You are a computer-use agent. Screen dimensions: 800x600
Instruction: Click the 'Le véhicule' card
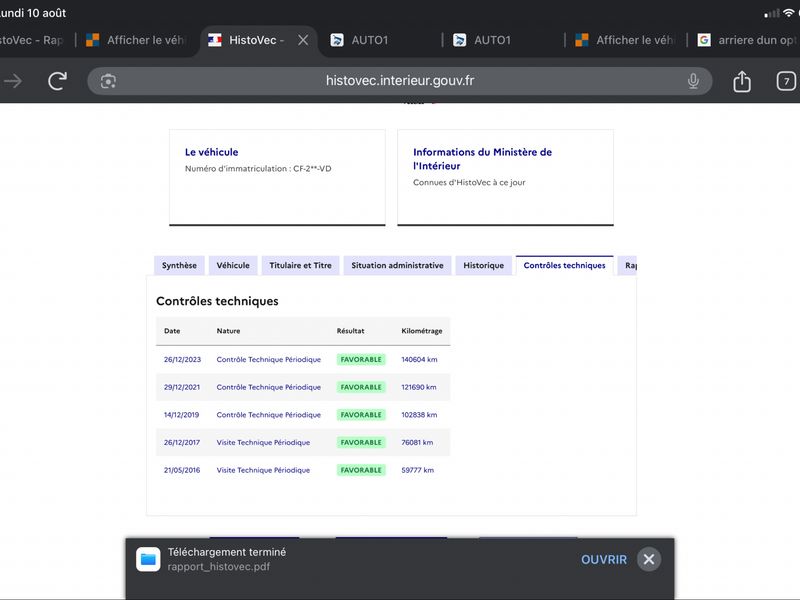(277, 177)
